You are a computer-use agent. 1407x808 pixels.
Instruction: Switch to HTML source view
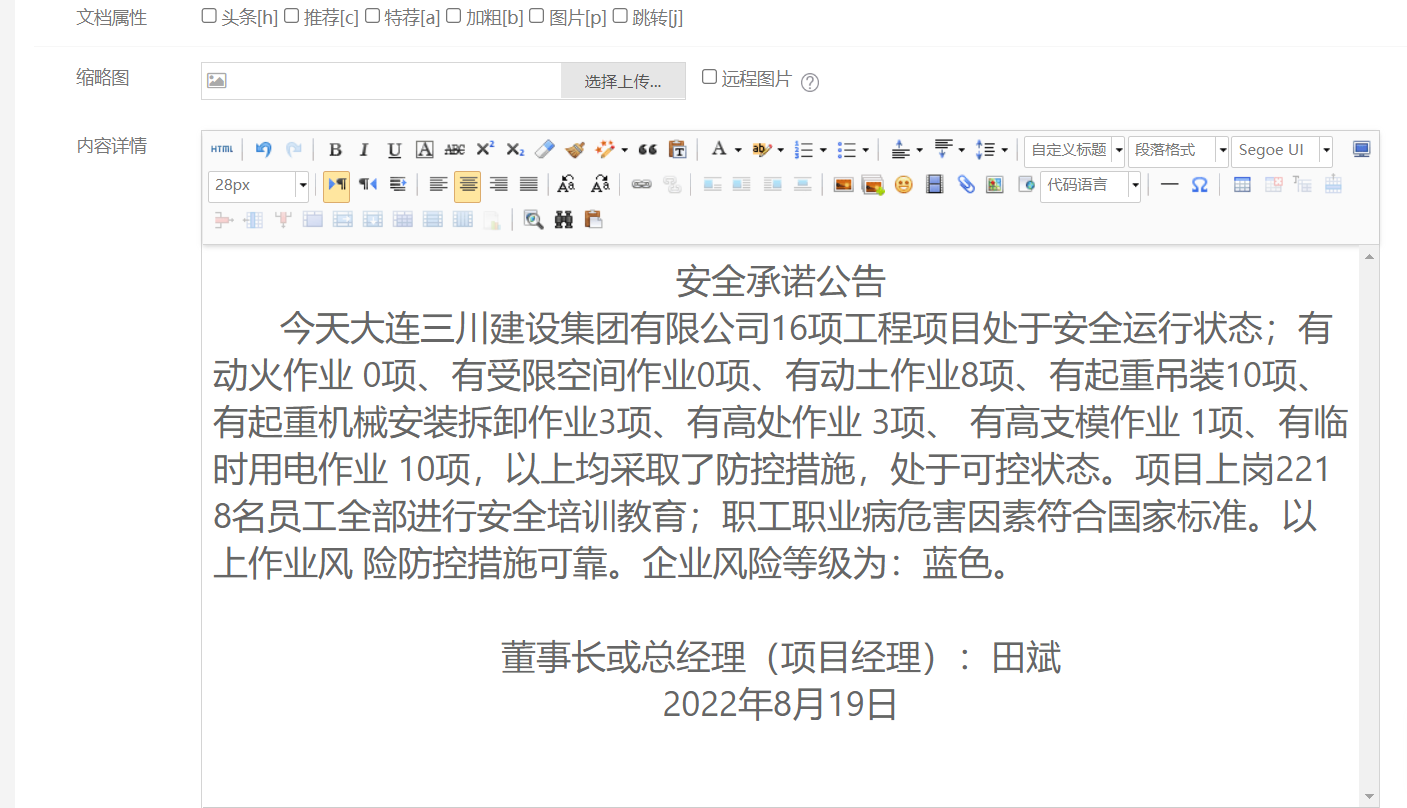point(222,150)
